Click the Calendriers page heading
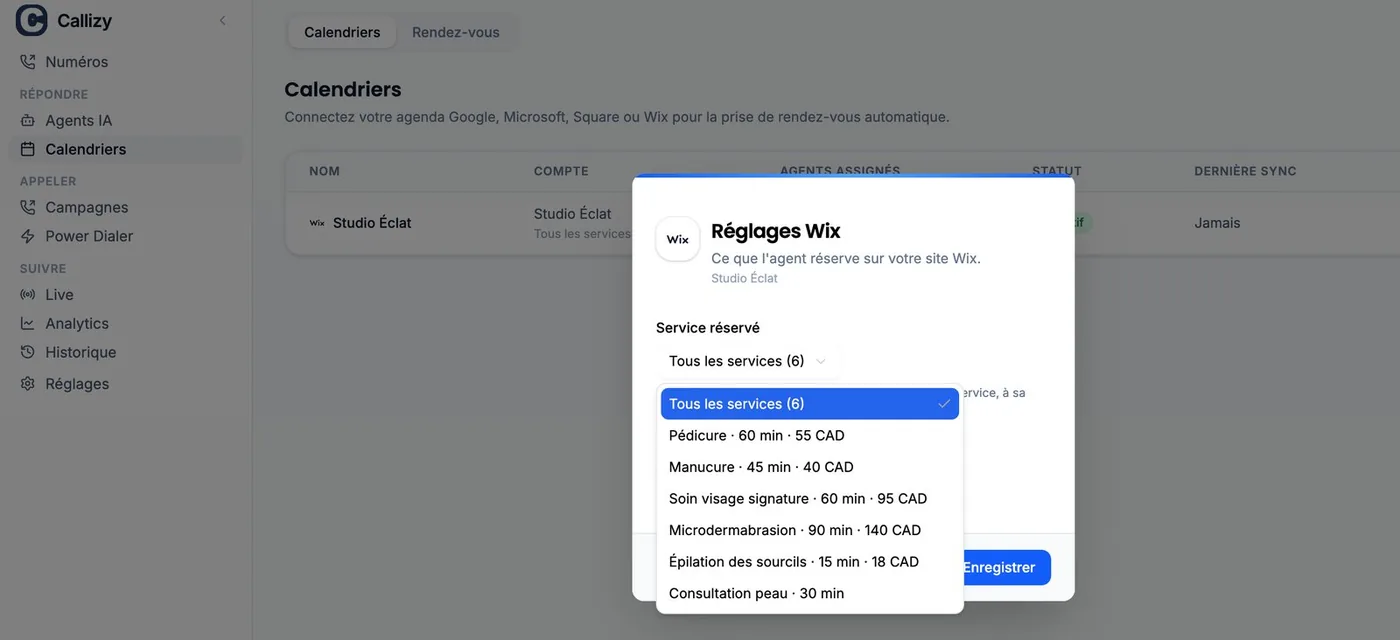The width and height of the screenshot is (1400, 640). [x=343, y=89]
